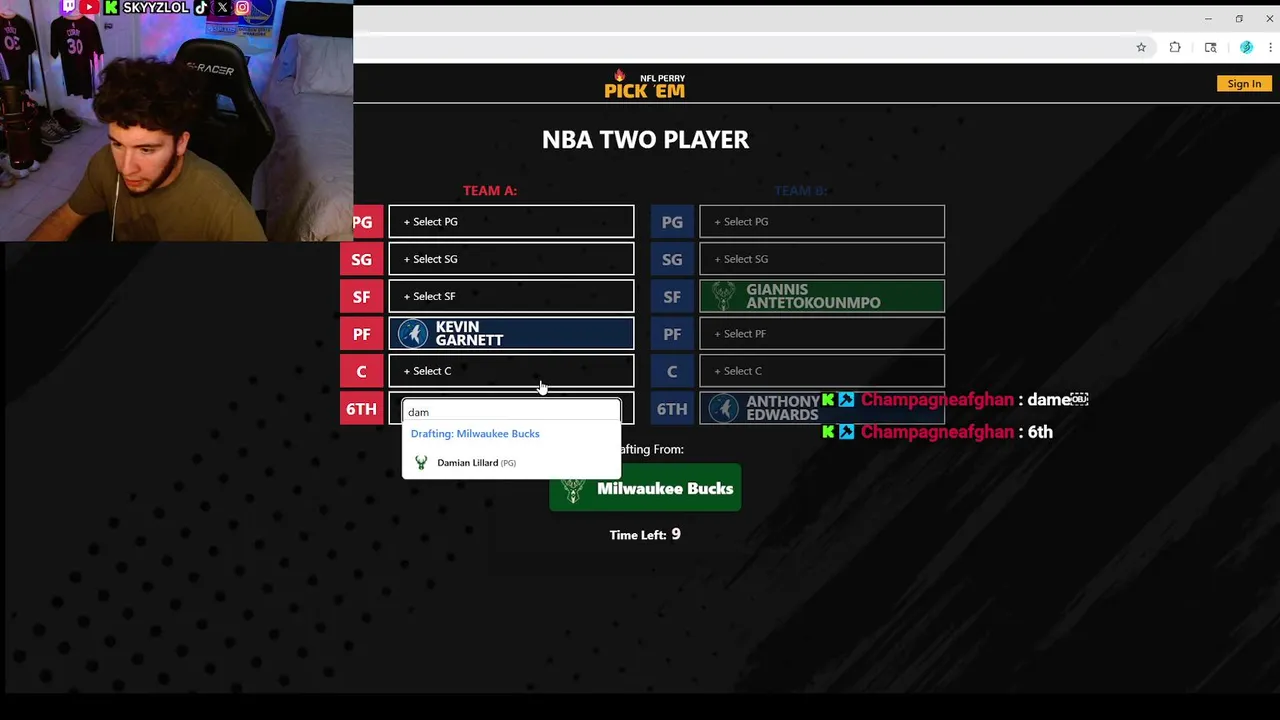The height and width of the screenshot is (720, 1280).
Task: Click the X icon in stream overlay
Action: coord(222,7)
